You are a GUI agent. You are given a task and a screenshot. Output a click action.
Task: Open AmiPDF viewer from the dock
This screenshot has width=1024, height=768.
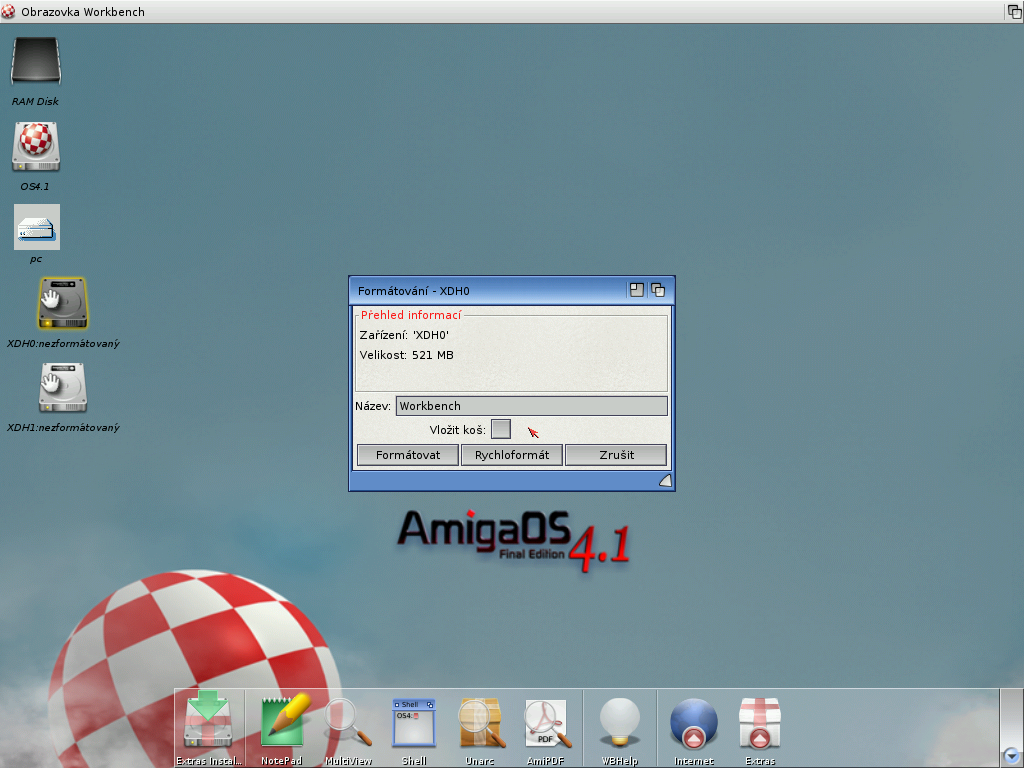click(547, 722)
